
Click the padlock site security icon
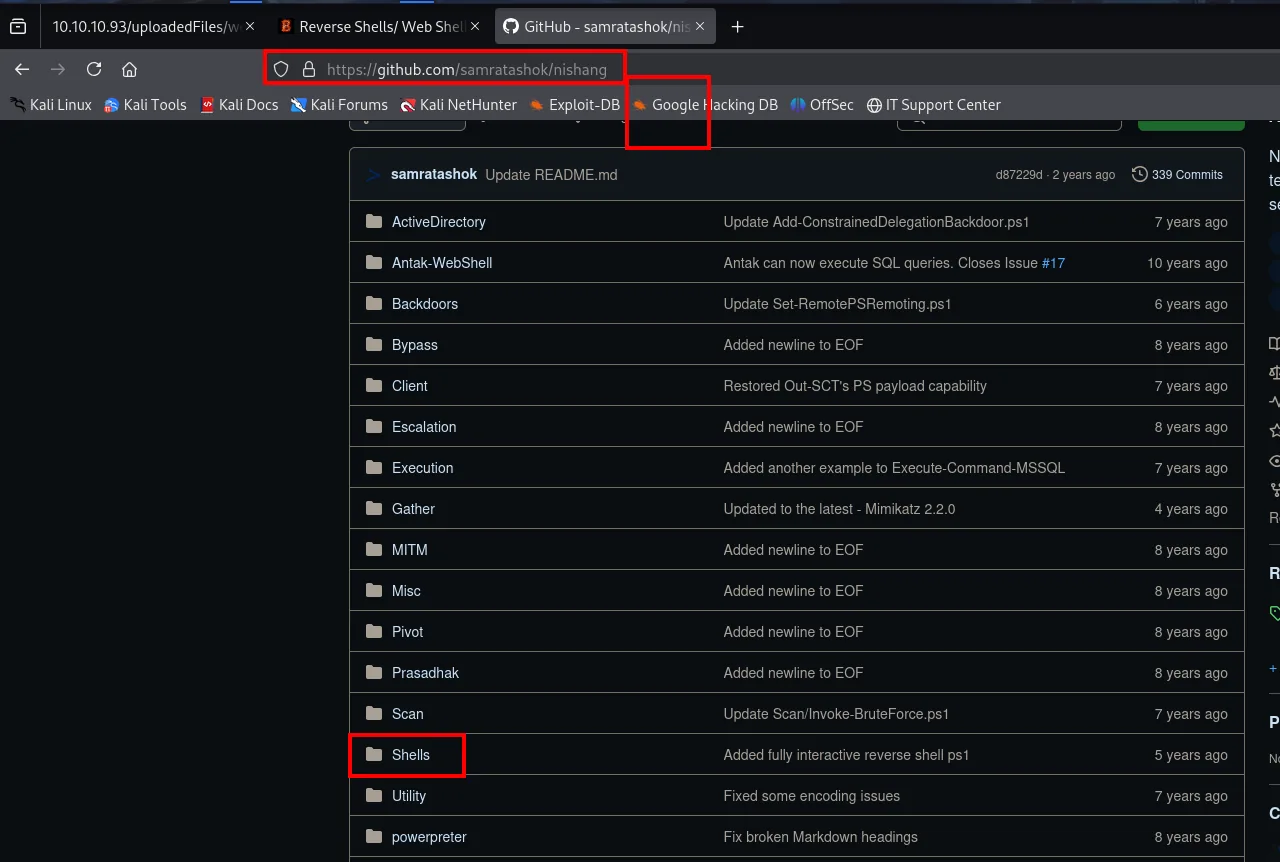[x=309, y=69]
